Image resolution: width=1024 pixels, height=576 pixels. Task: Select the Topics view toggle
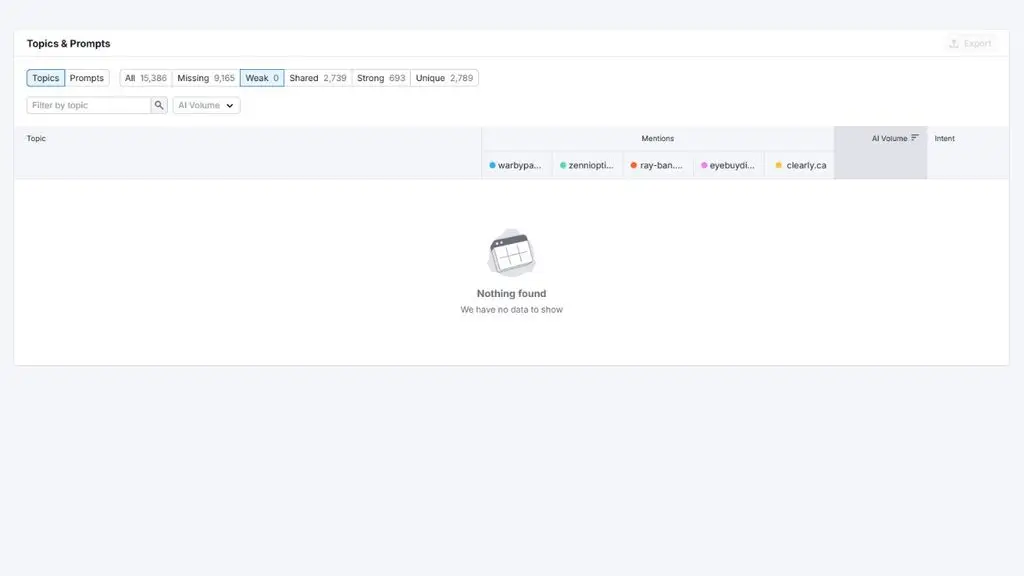pyautogui.click(x=46, y=78)
